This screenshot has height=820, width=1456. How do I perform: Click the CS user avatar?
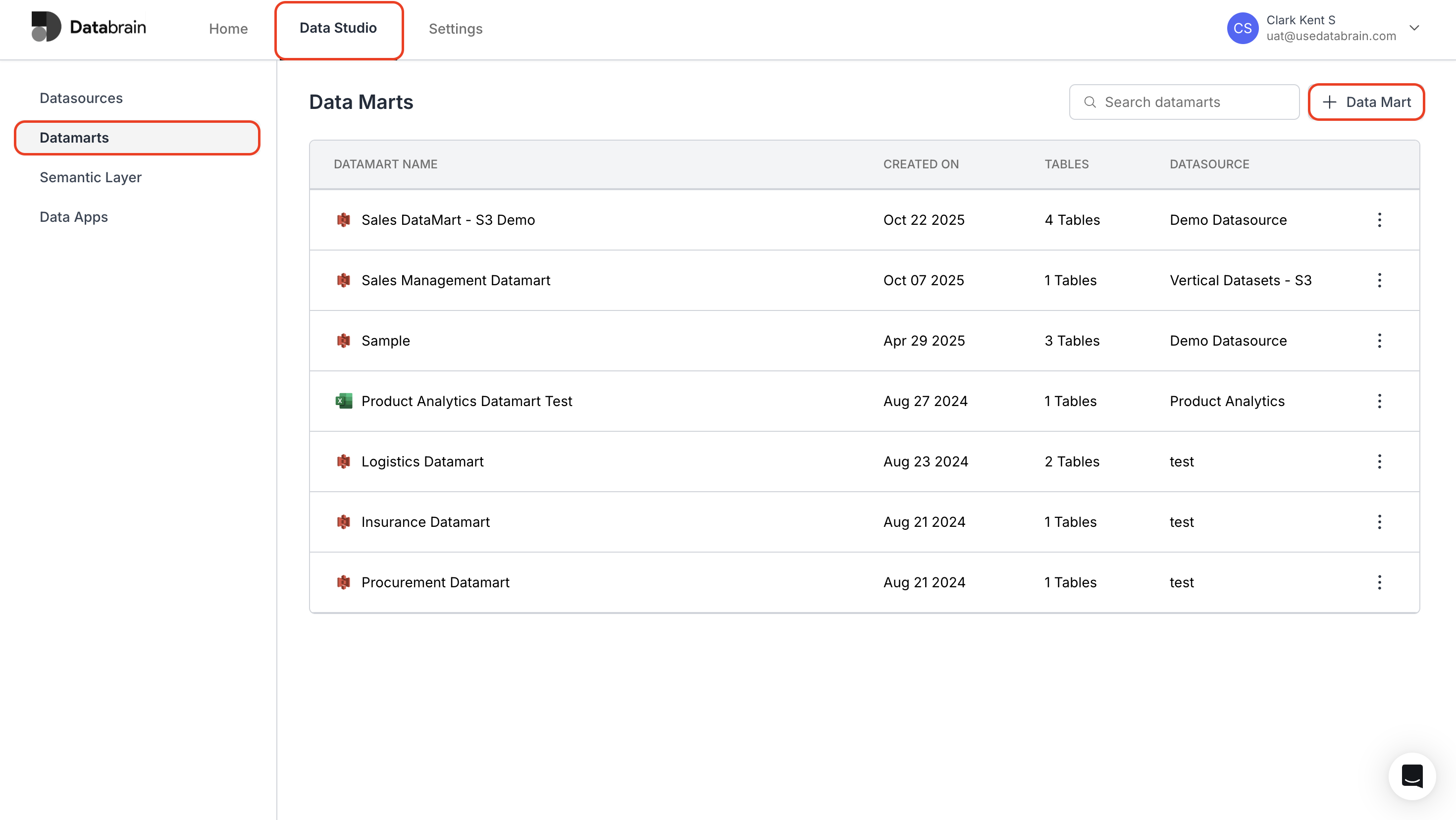click(x=1242, y=28)
